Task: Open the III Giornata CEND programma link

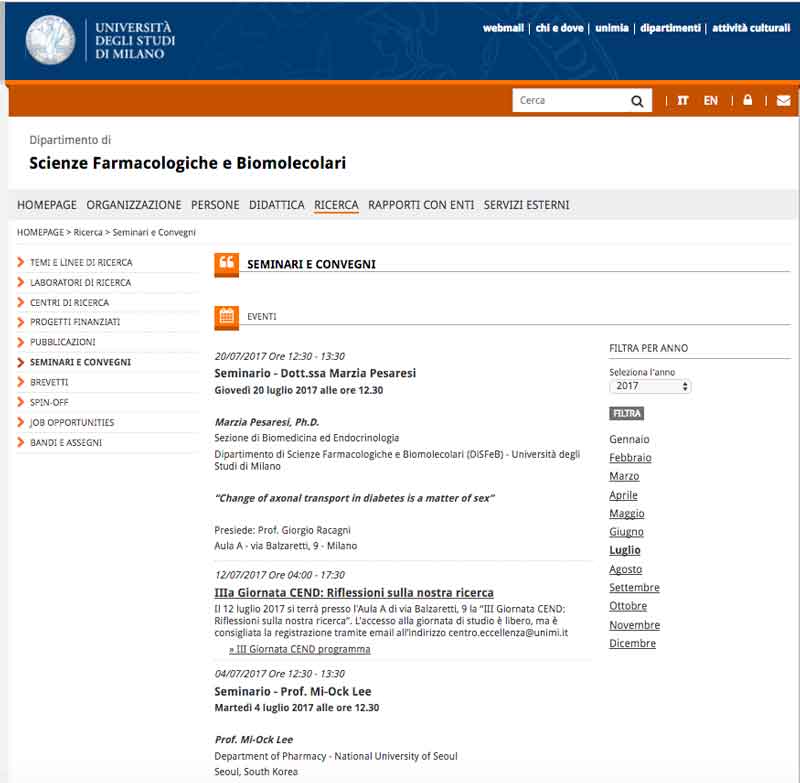Action: point(303,649)
